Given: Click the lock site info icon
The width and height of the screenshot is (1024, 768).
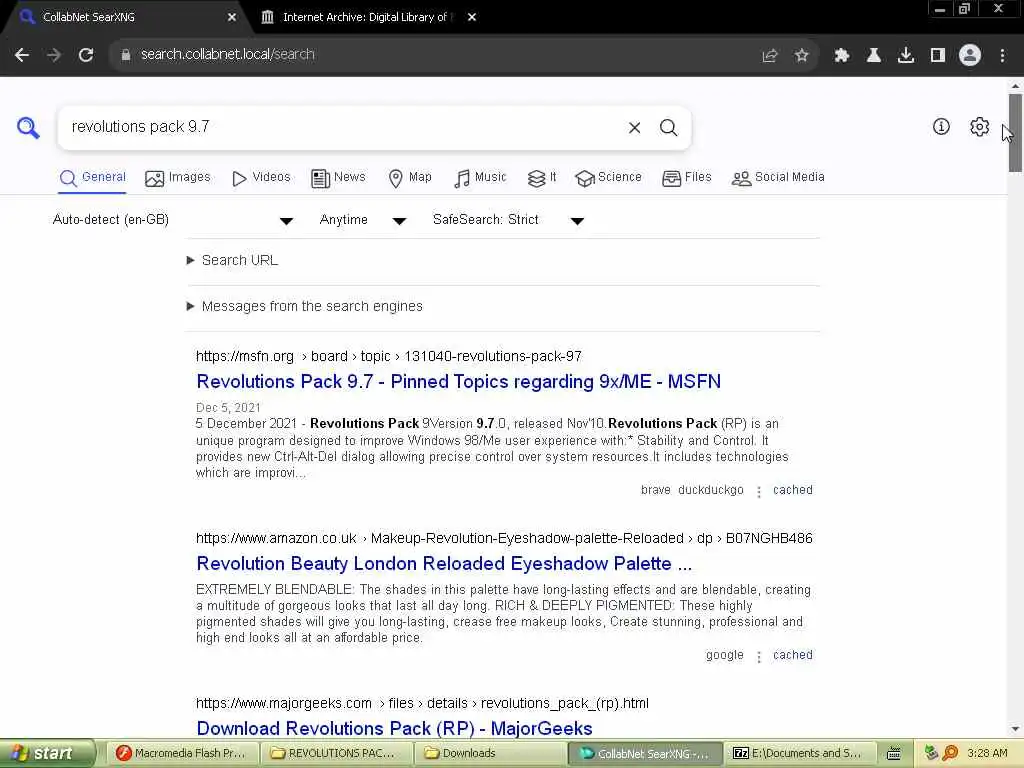Looking at the screenshot, I should 126,55.
